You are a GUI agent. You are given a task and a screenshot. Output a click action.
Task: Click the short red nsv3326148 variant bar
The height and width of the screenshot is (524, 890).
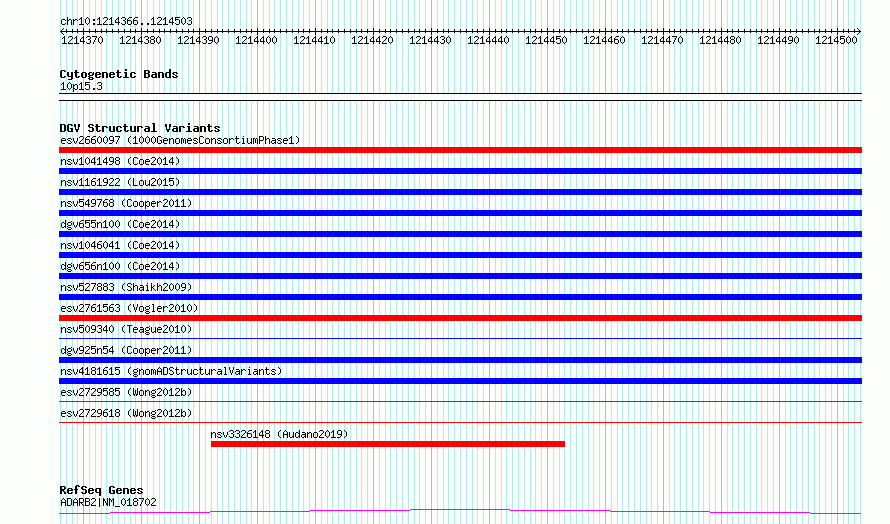coord(388,444)
